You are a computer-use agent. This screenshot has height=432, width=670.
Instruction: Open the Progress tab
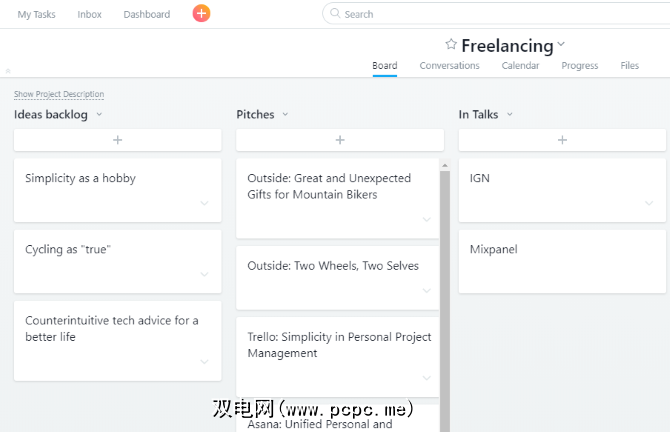(x=579, y=66)
